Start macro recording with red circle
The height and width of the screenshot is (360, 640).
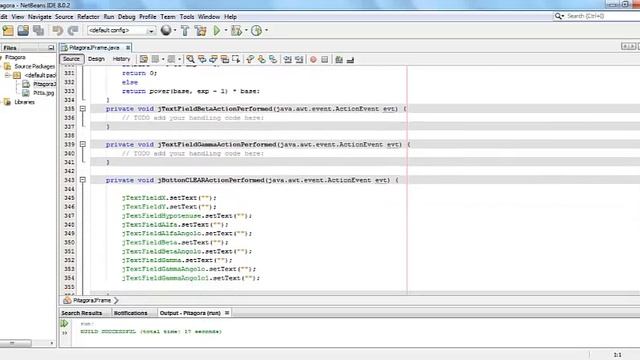(313, 60)
